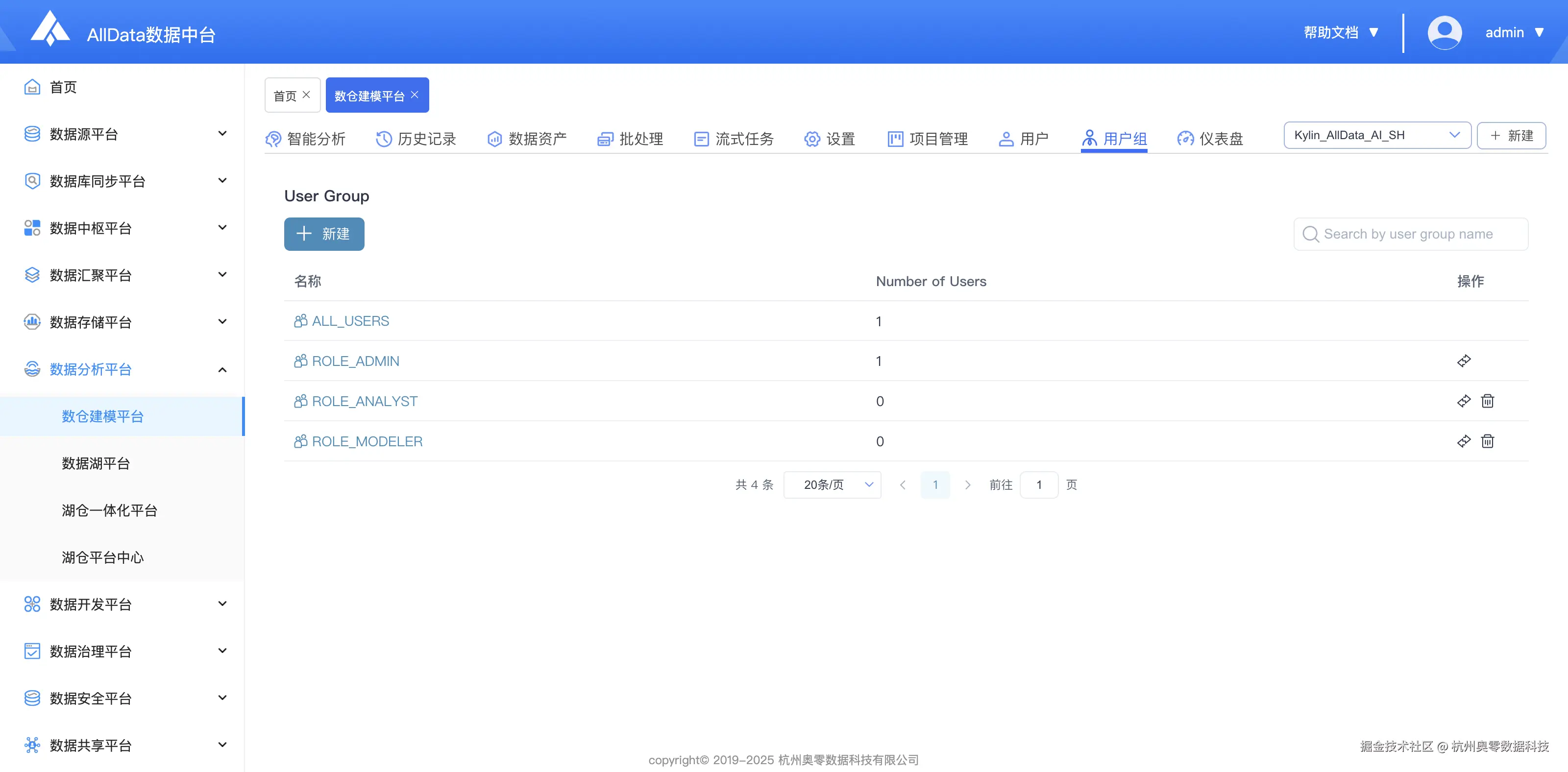The image size is (1568, 772).
Task: Click the 新建 create user group button
Action: click(324, 234)
